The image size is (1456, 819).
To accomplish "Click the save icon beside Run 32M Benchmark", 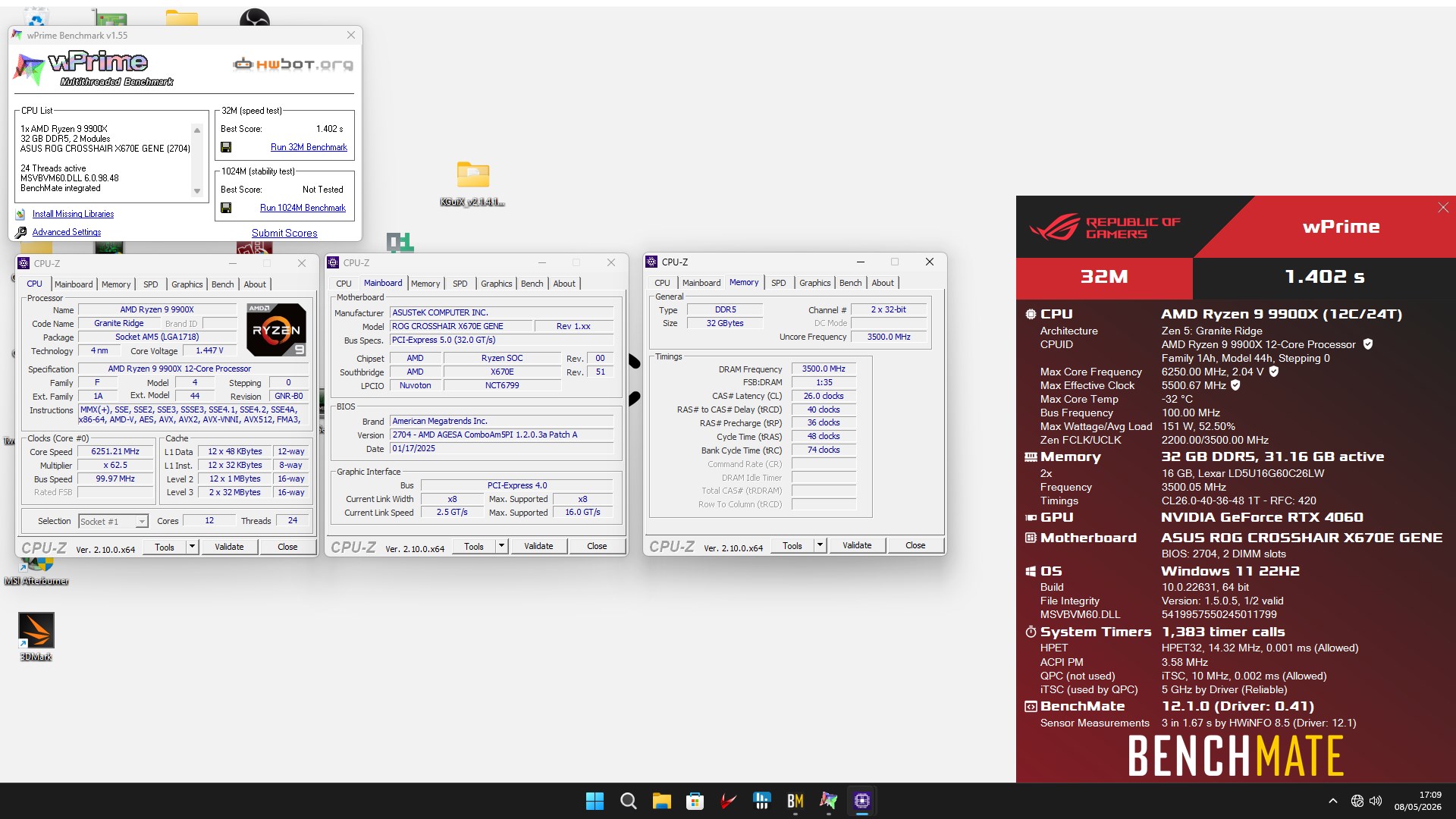I will [x=226, y=147].
